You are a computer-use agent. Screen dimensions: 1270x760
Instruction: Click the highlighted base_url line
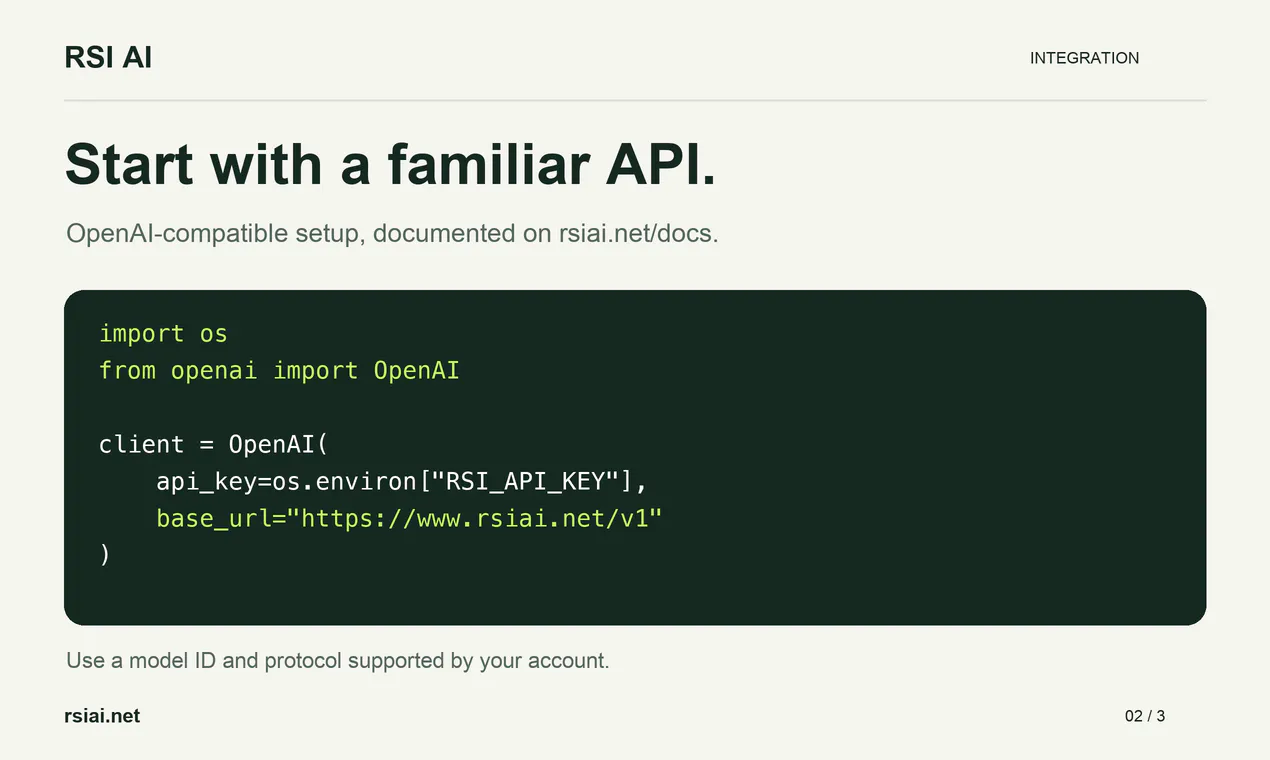point(409,518)
